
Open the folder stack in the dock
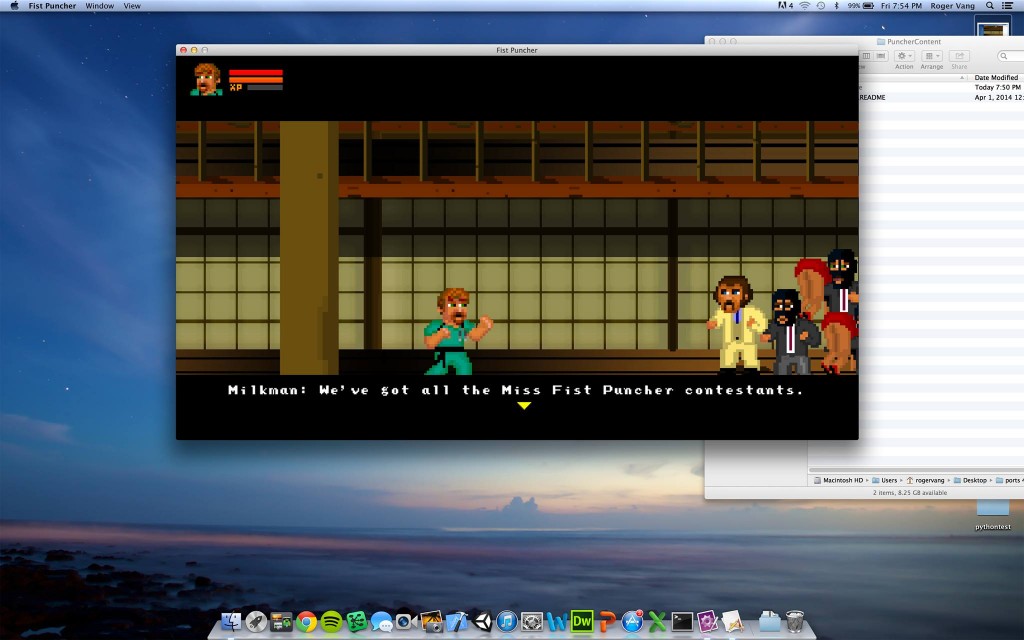[x=769, y=621]
